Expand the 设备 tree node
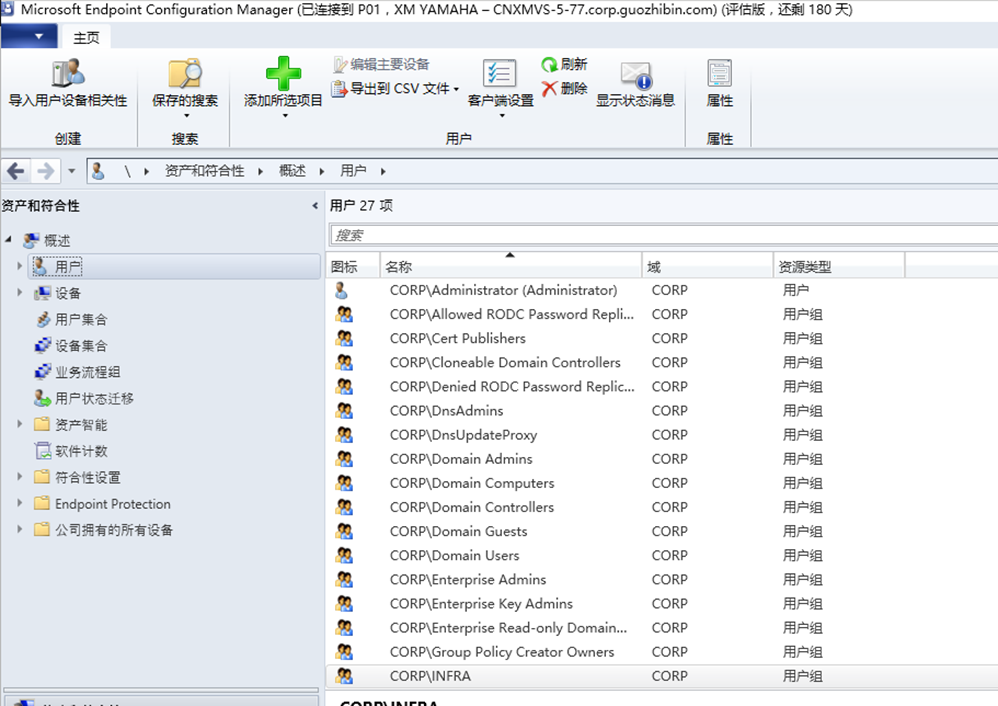This screenshot has width=998, height=706. pyautogui.click(x=20, y=292)
